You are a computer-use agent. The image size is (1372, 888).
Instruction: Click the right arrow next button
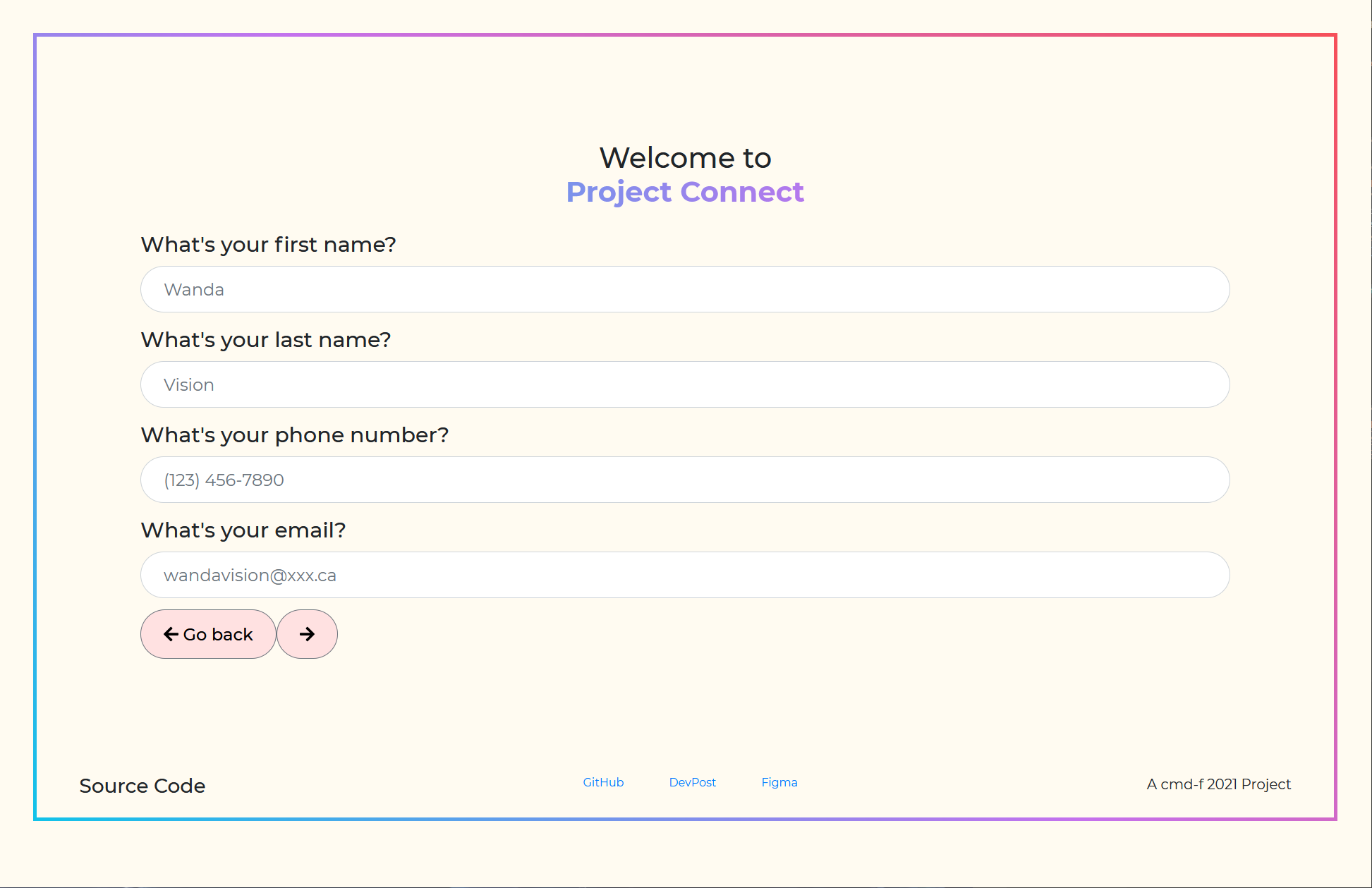(x=307, y=634)
